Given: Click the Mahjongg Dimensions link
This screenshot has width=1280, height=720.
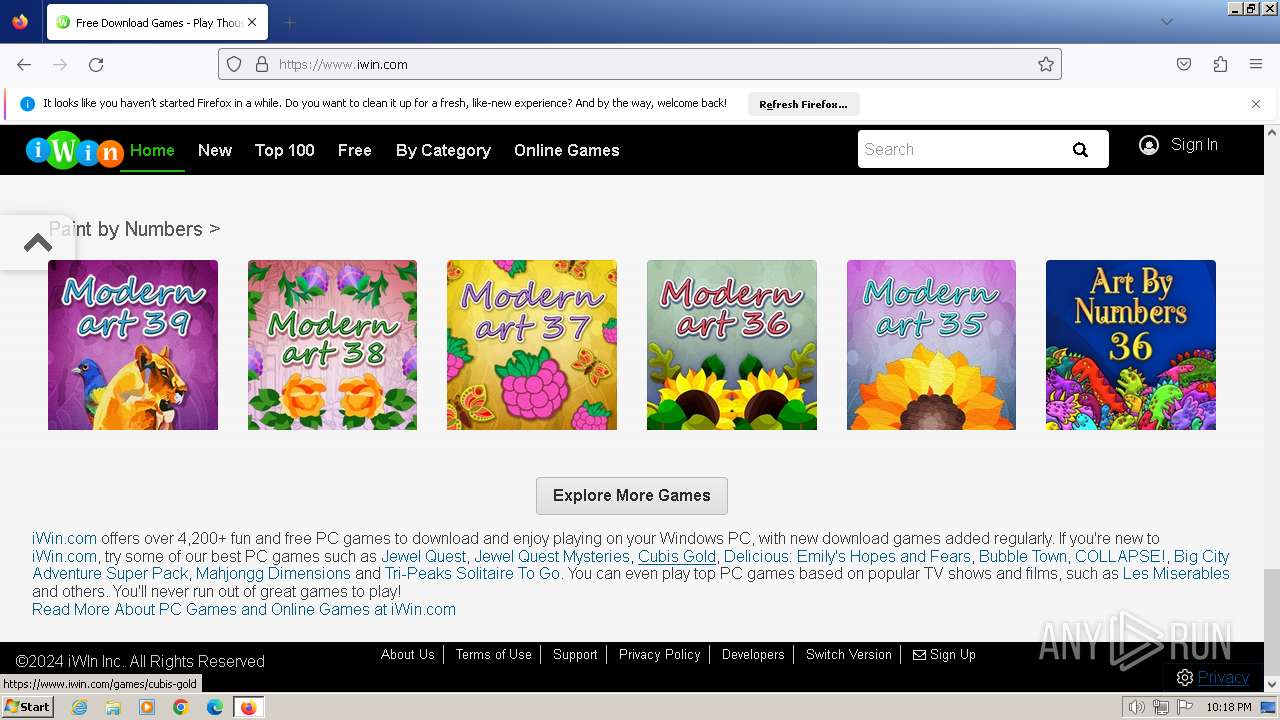Looking at the screenshot, I should (x=273, y=574).
